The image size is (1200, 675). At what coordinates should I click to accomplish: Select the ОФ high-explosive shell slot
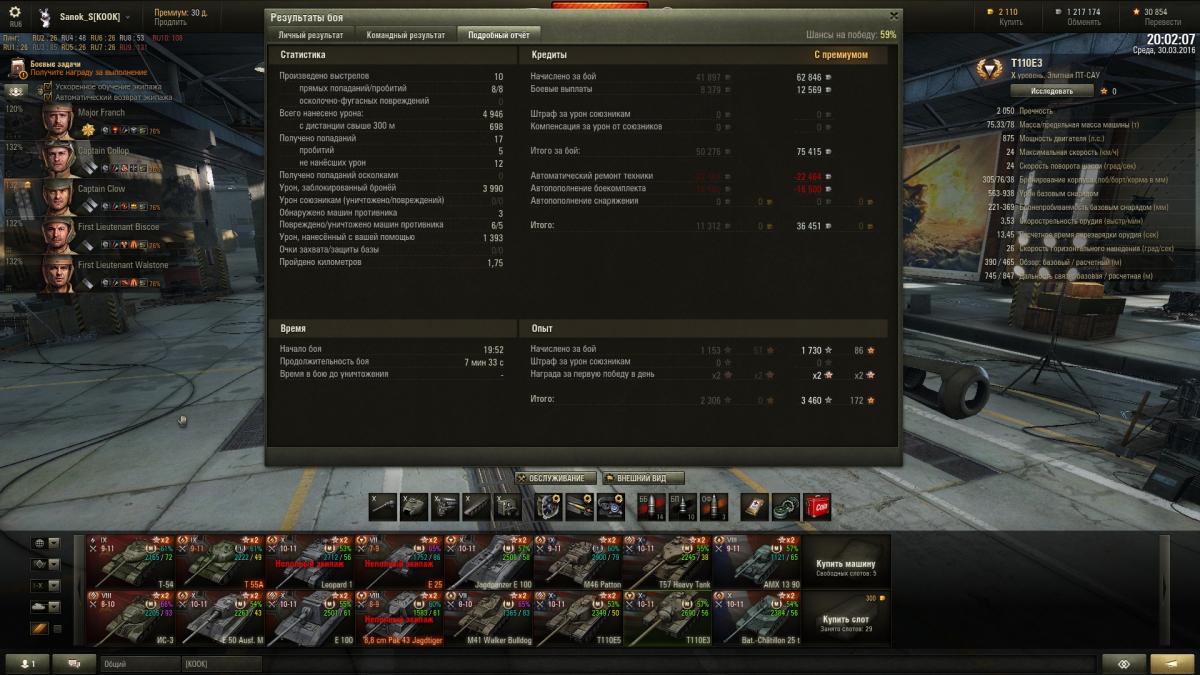click(713, 506)
